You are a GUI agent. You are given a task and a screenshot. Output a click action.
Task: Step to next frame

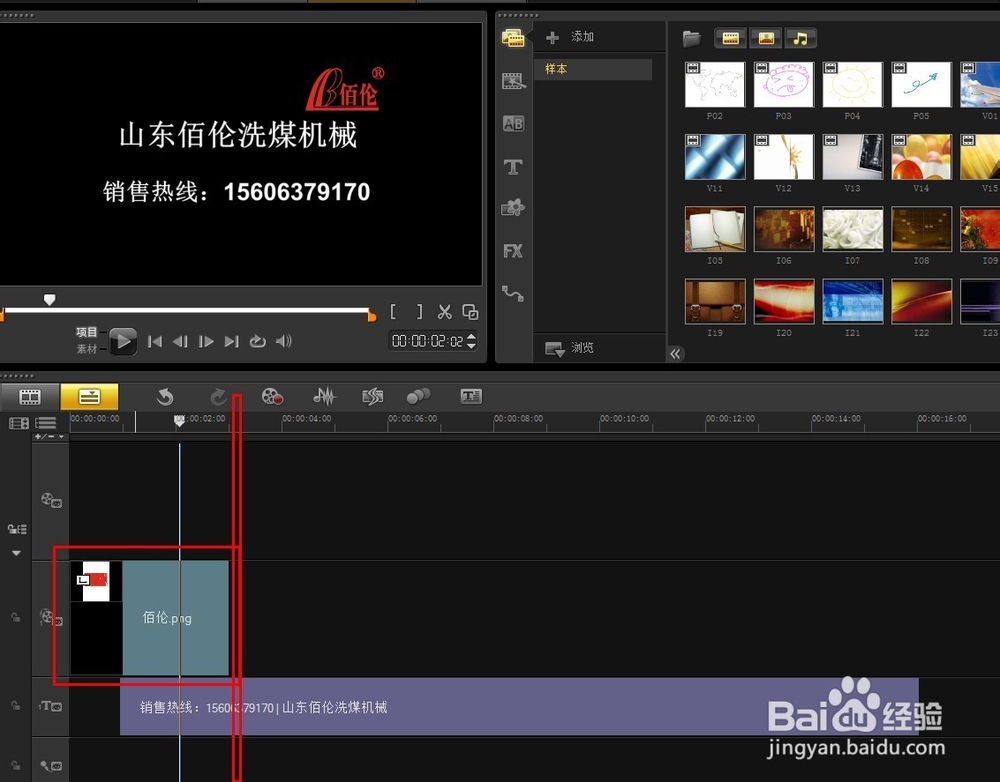tap(206, 342)
